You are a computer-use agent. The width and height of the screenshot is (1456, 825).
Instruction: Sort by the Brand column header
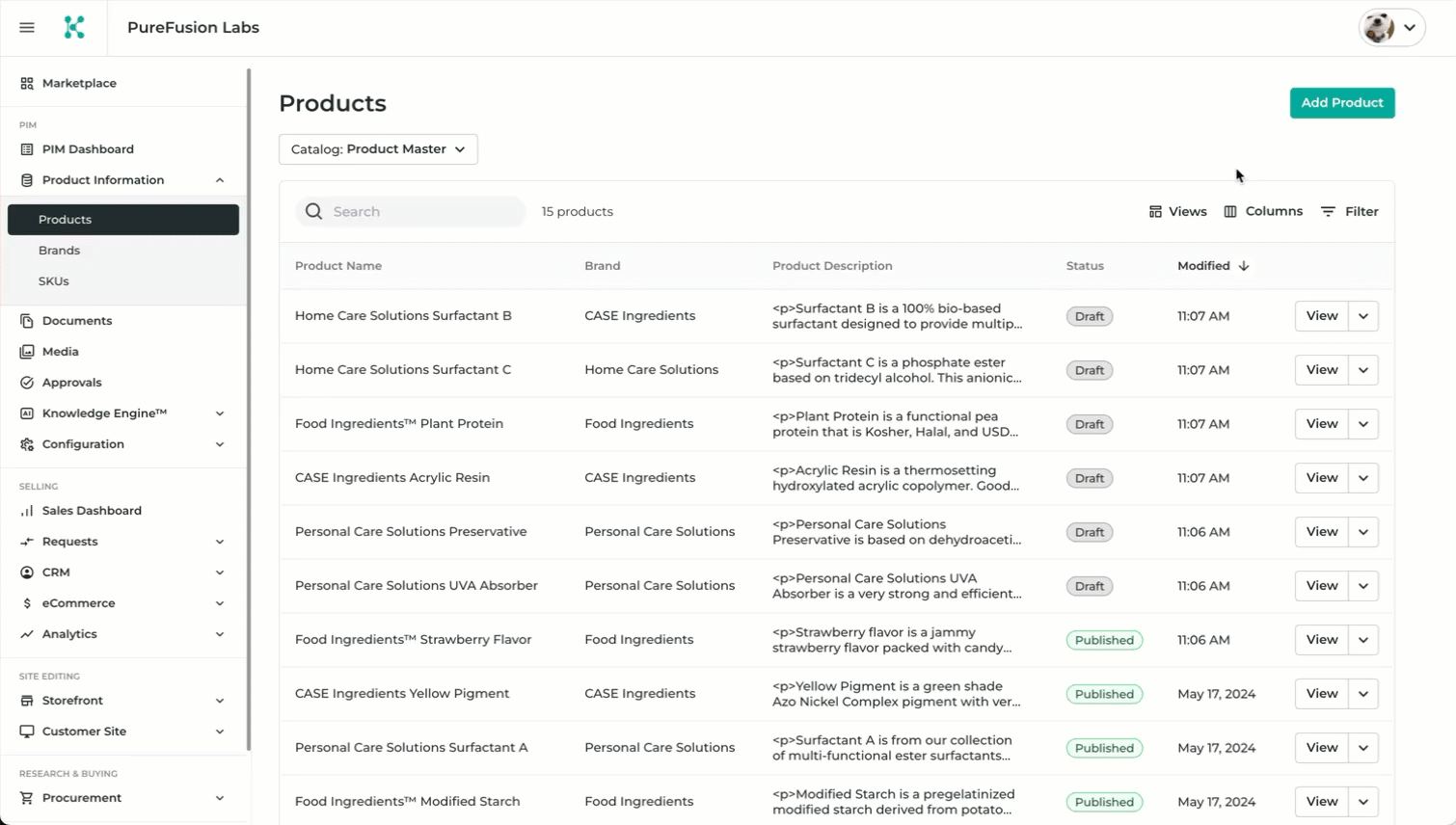[x=603, y=266]
